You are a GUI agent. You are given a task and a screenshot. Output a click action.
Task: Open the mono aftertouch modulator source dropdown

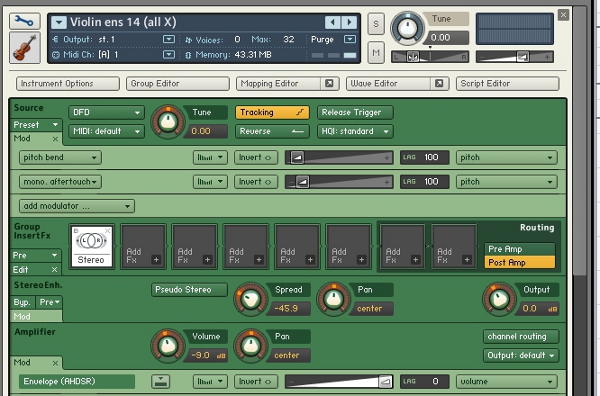(60, 182)
